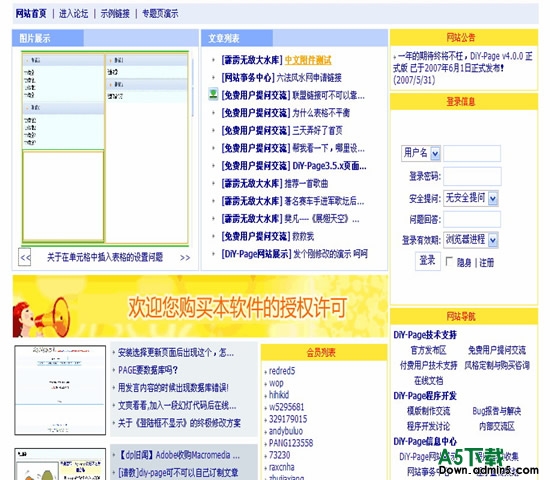550x480 pixels.
Task: Open the 推荐一首歌曲 article
Action: (x=306, y=184)
